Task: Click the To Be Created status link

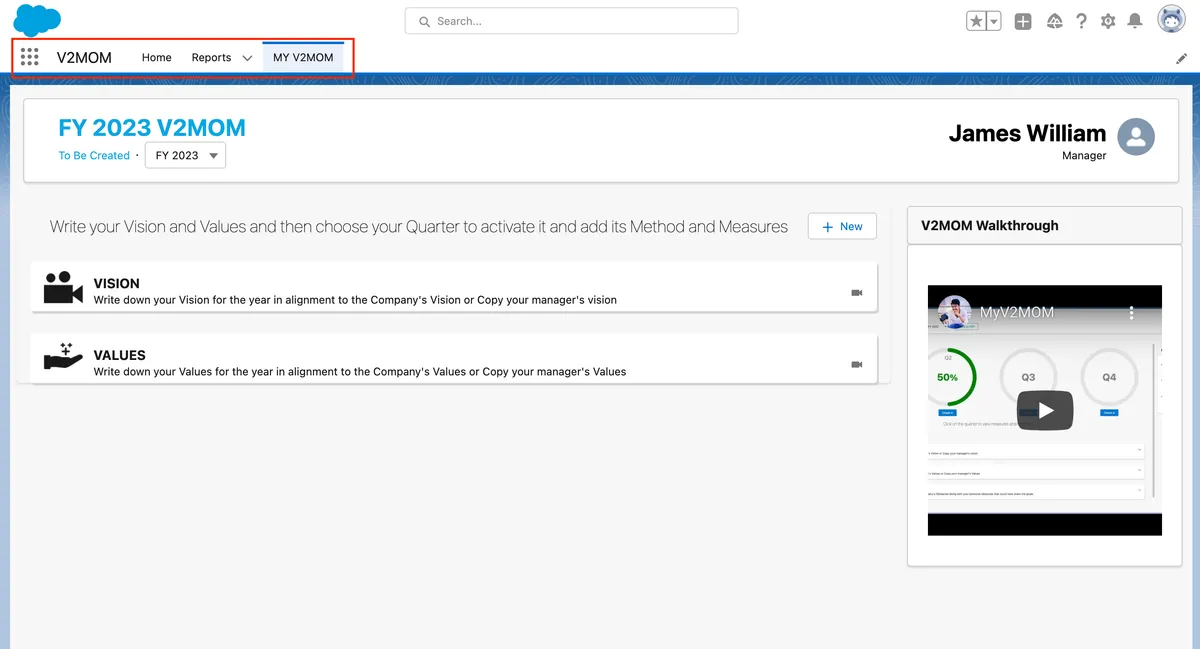Action: click(x=94, y=155)
